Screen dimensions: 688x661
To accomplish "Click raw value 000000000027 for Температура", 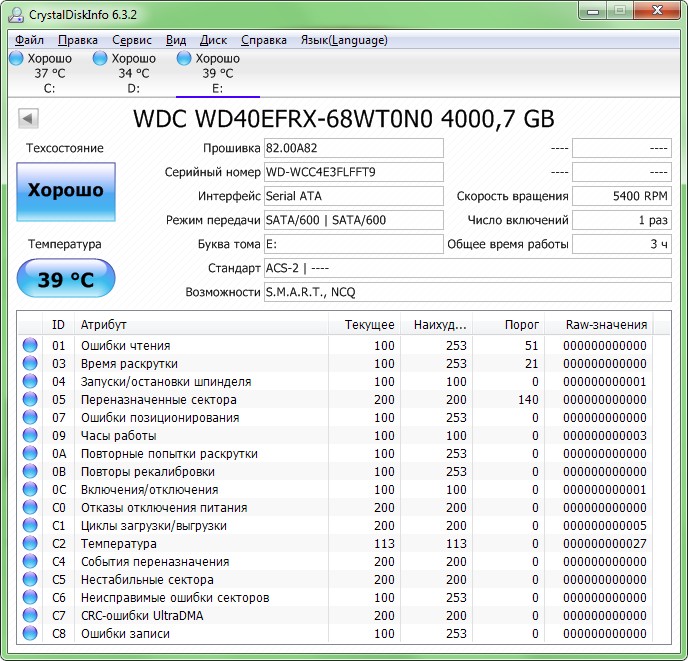I will (x=605, y=544).
